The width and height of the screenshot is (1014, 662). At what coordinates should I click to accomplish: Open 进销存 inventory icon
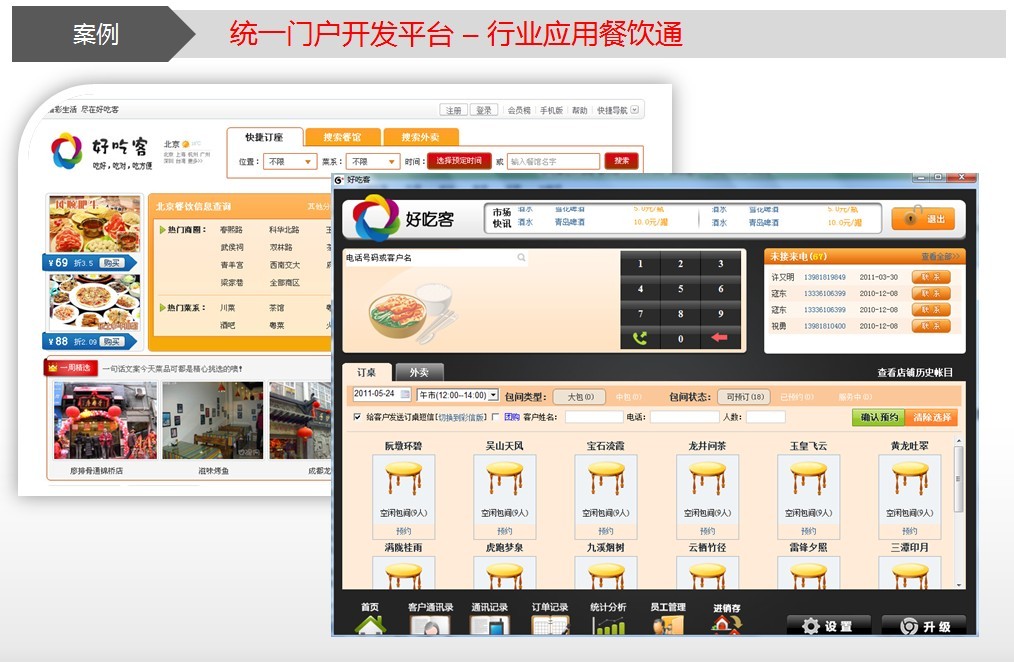pos(726,625)
